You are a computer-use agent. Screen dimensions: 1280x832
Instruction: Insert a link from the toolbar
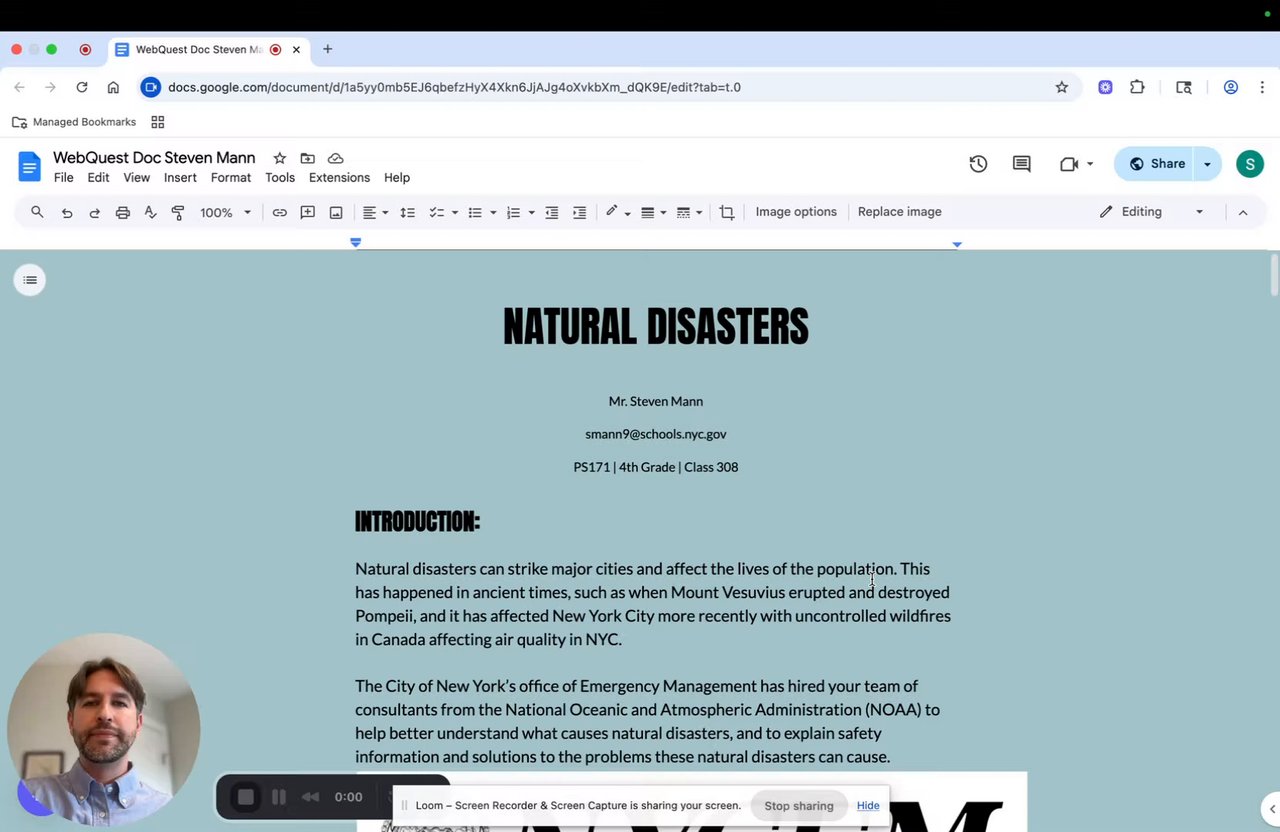pyautogui.click(x=280, y=212)
